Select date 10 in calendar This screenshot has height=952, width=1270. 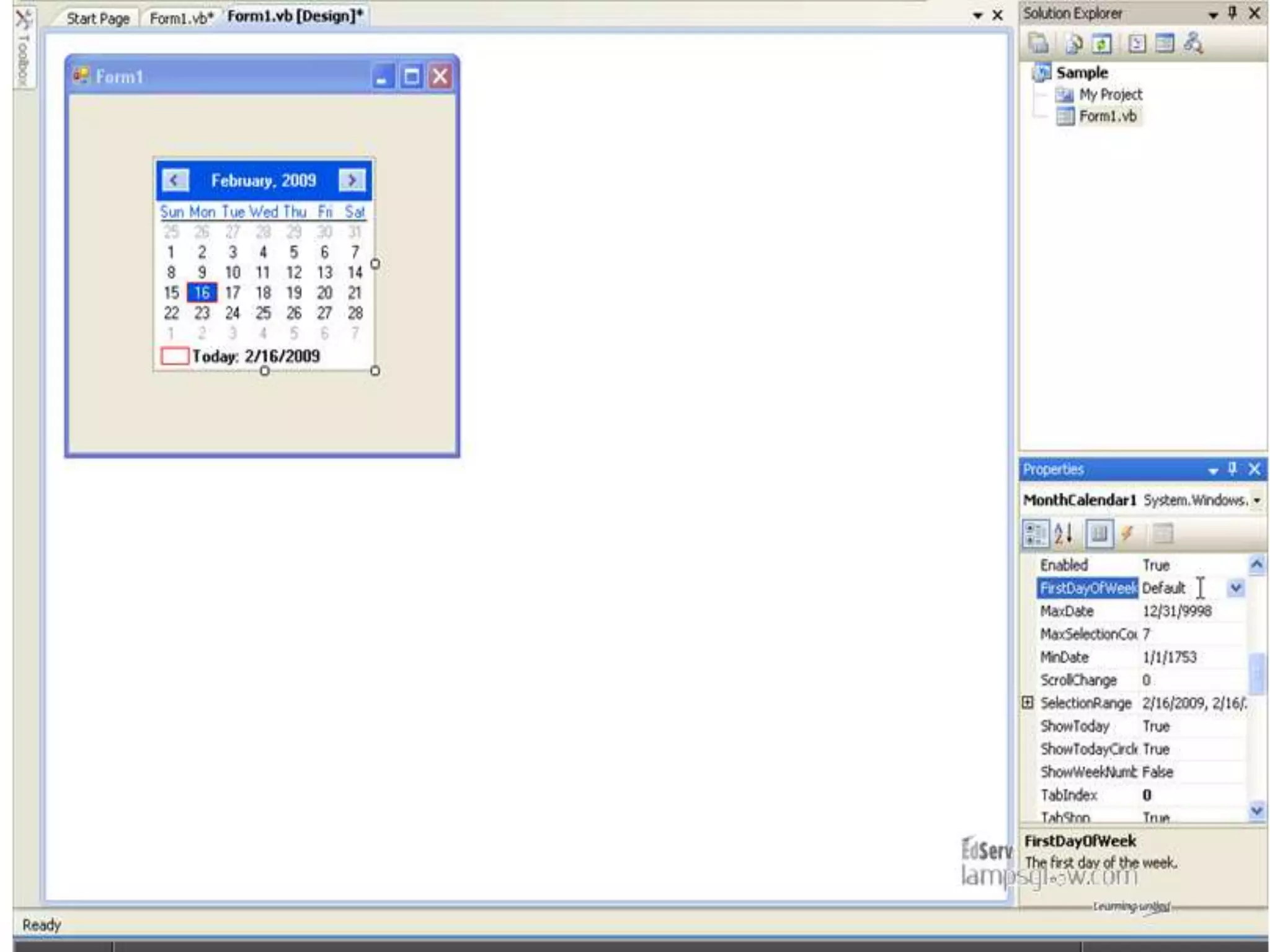(233, 273)
